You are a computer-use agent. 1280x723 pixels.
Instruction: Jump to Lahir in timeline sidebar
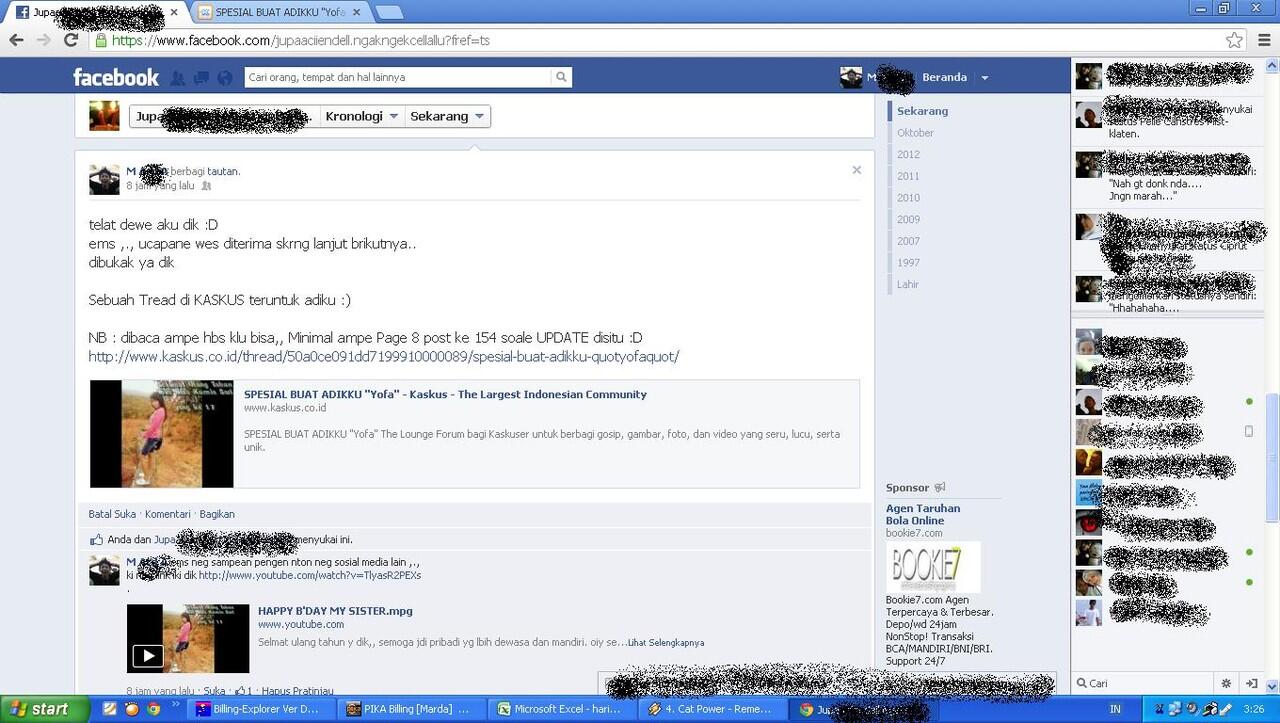tap(908, 285)
